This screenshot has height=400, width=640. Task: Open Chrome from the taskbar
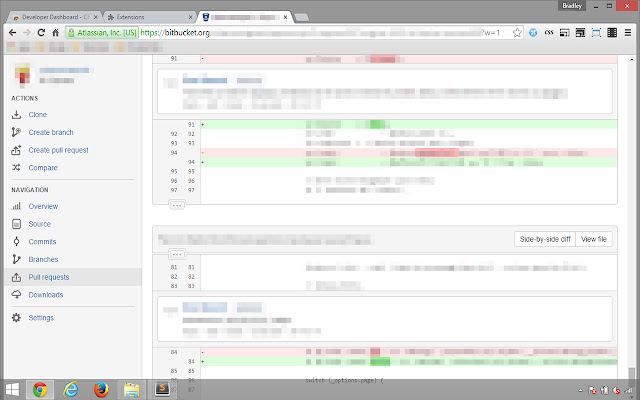40,390
